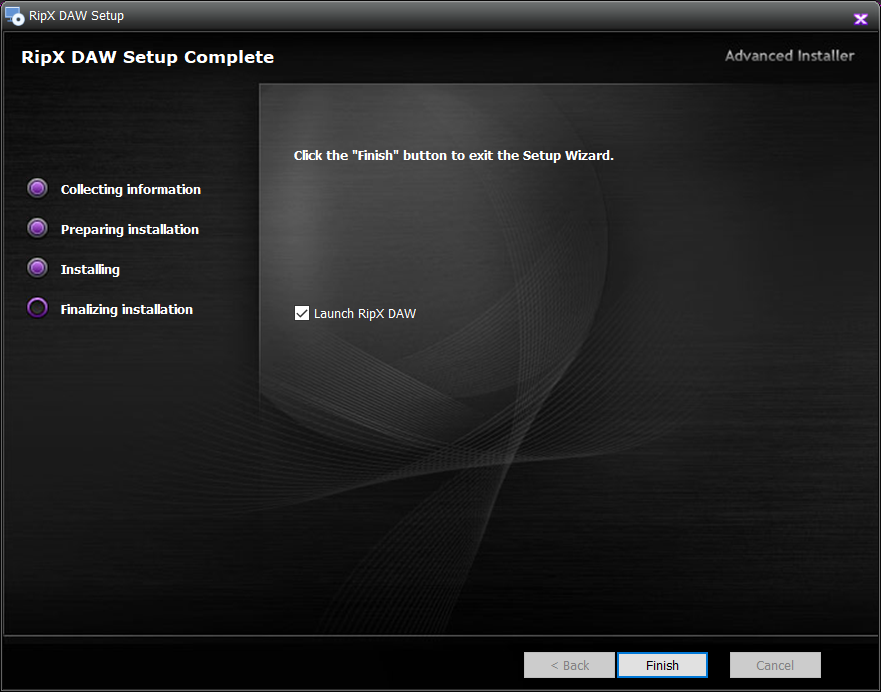Close the setup window with the X

click(860, 19)
